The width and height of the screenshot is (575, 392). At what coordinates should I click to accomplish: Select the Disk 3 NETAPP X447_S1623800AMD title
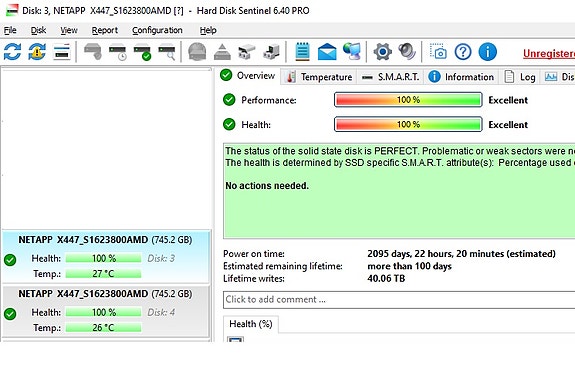click(105, 240)
